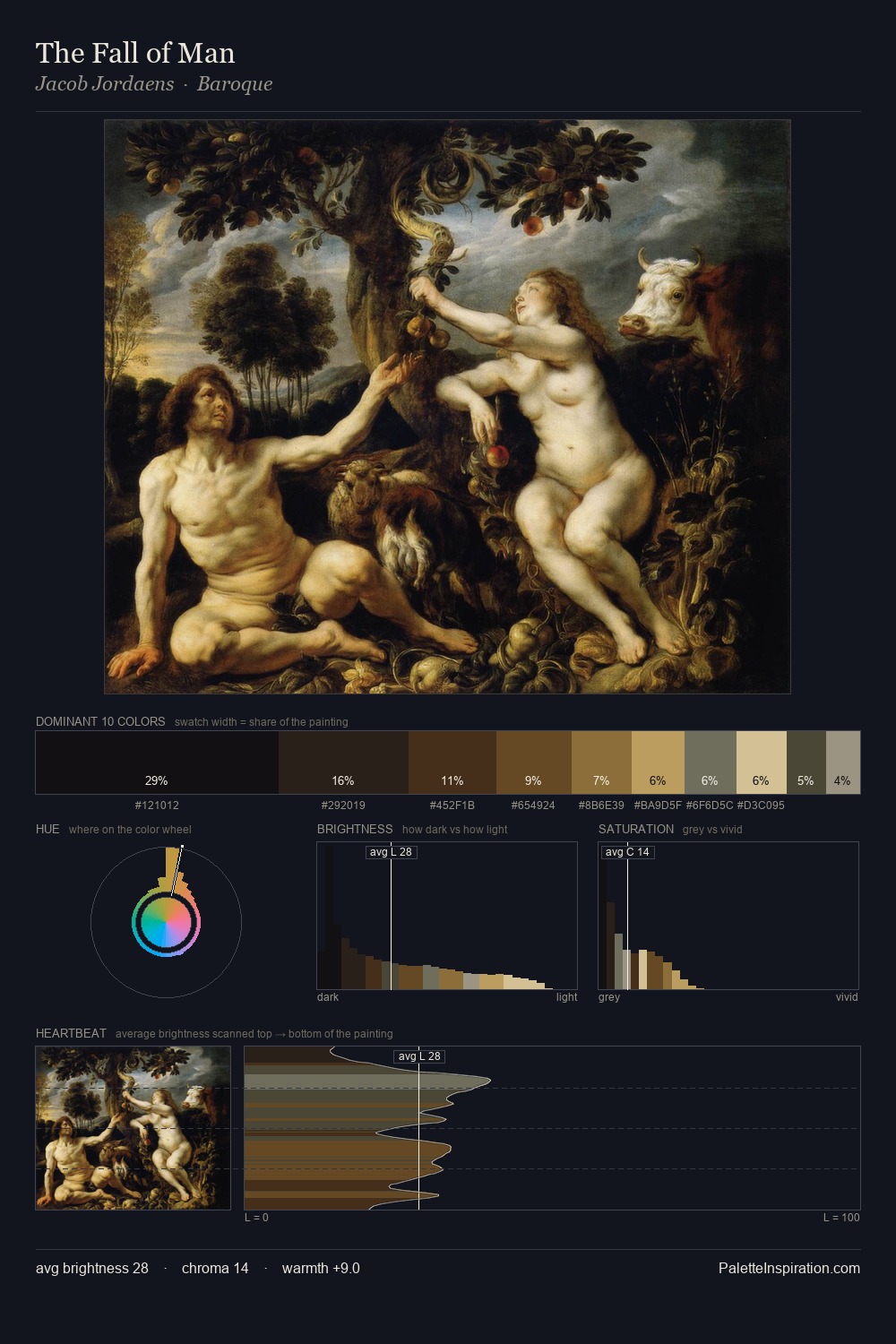Viewport: 896px width, 1344px height.
Task: Click the 'grey vs vivid' caption
Action: (712, 830)
